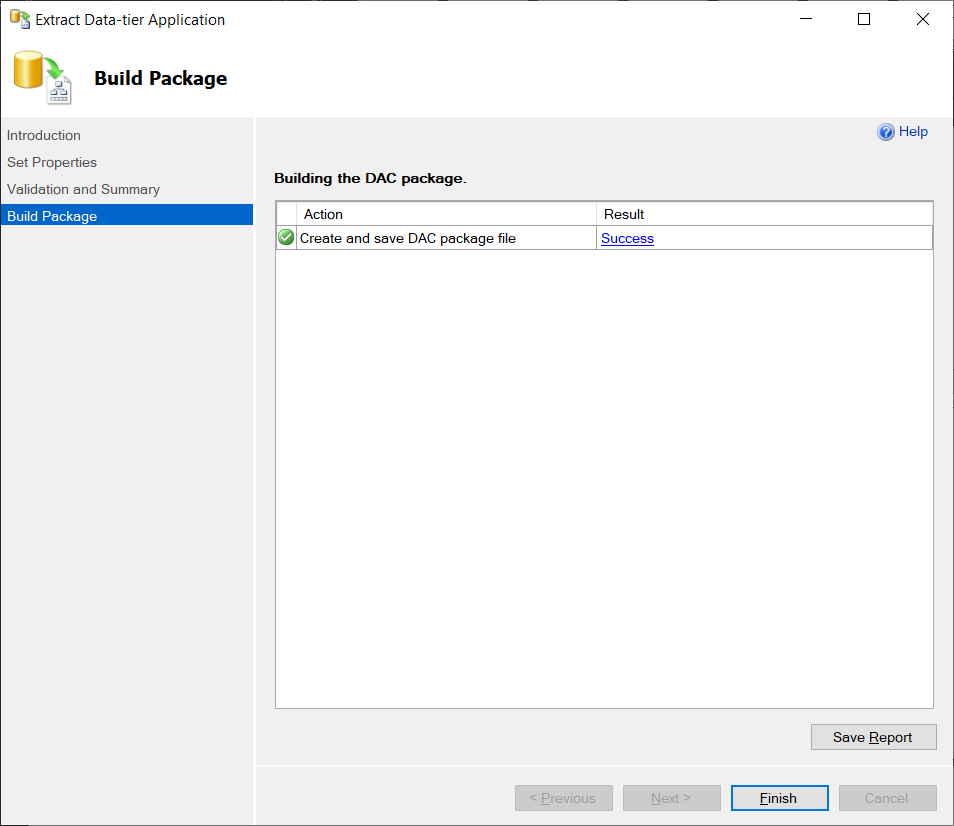
Task: Select the Set Properties step
Action: click(52, 162)
